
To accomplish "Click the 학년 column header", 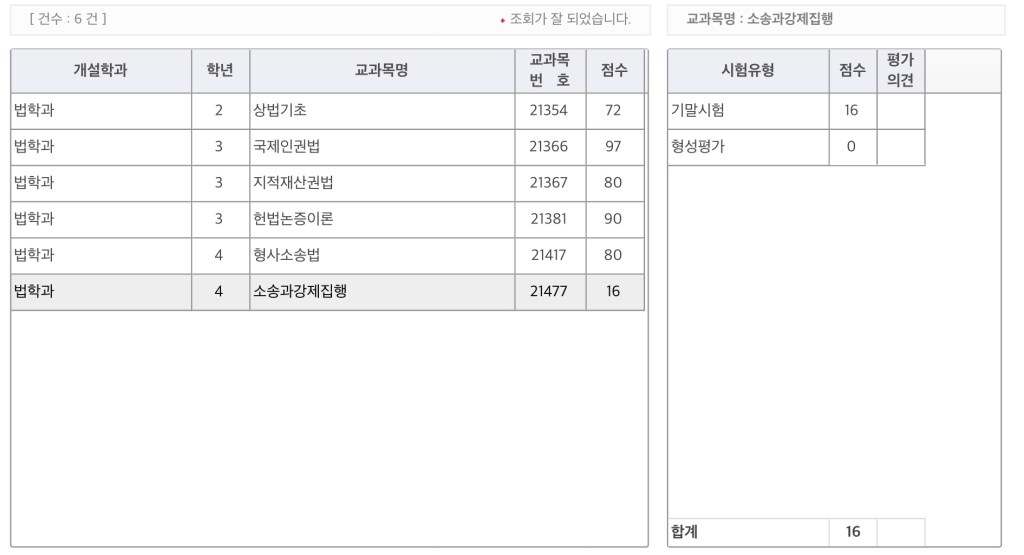I will tap(220, 71).
